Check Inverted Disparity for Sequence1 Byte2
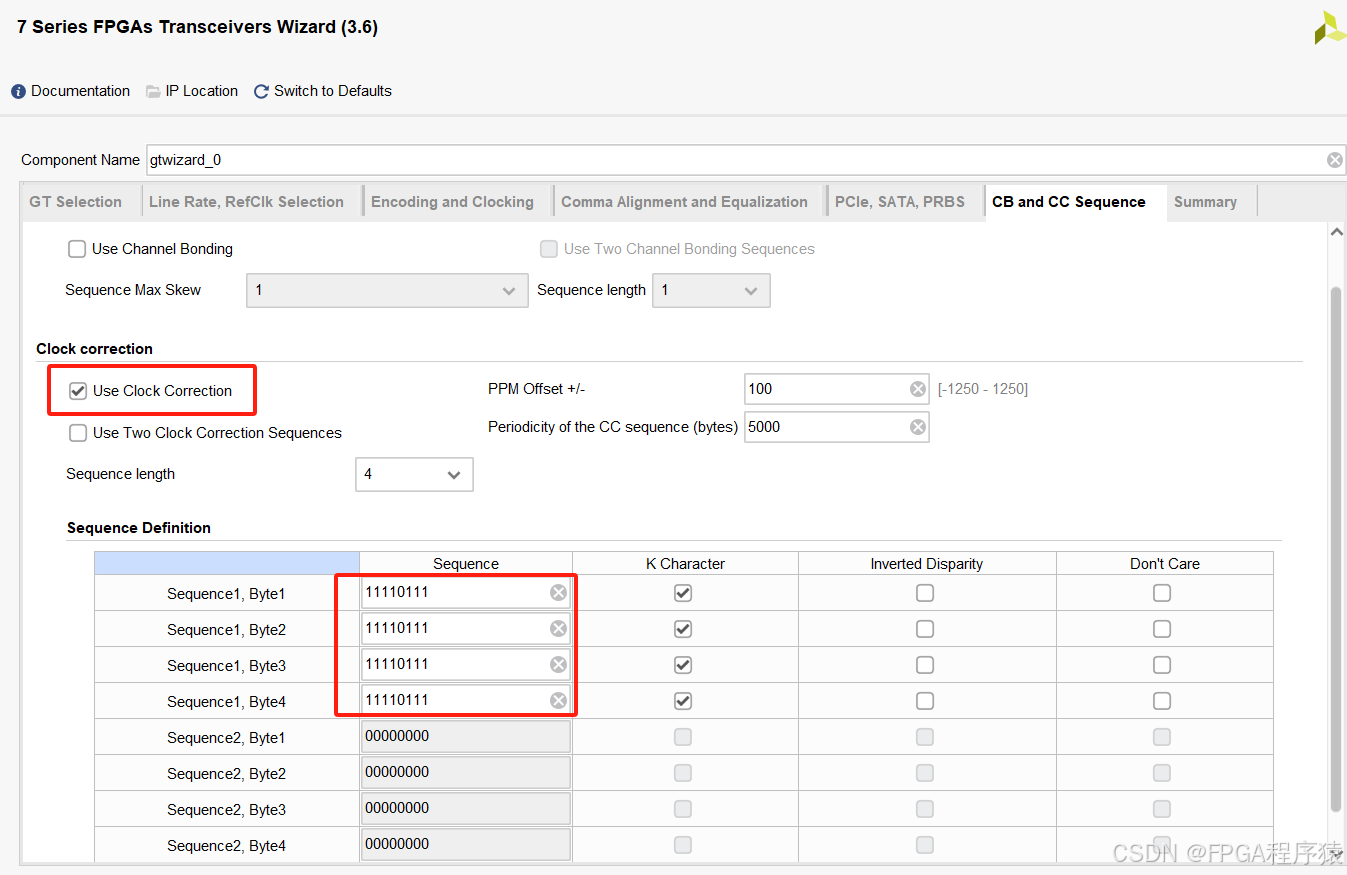 pyautogui.click(x=925, y=629)
